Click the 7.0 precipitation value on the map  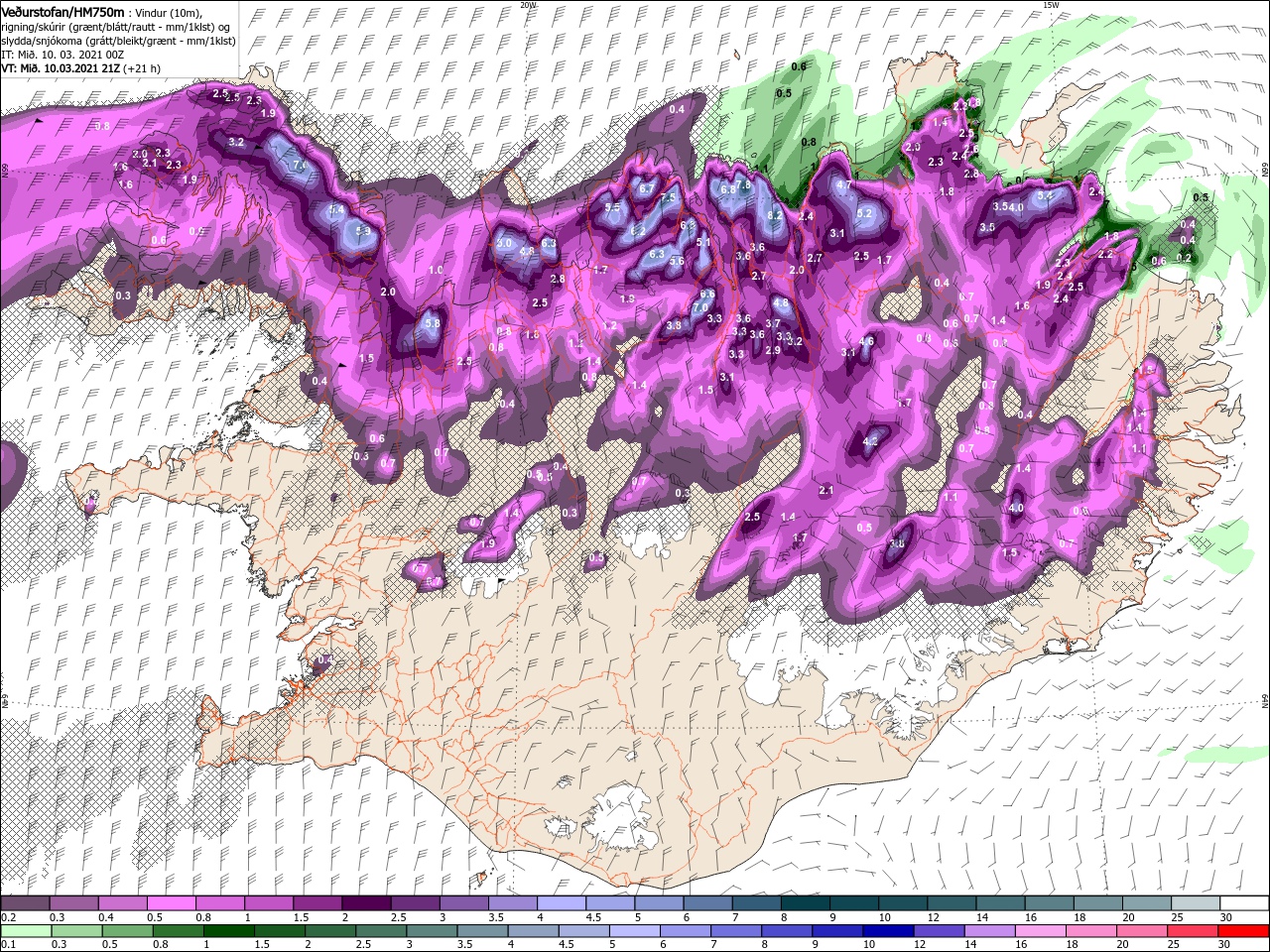[700, 308]
